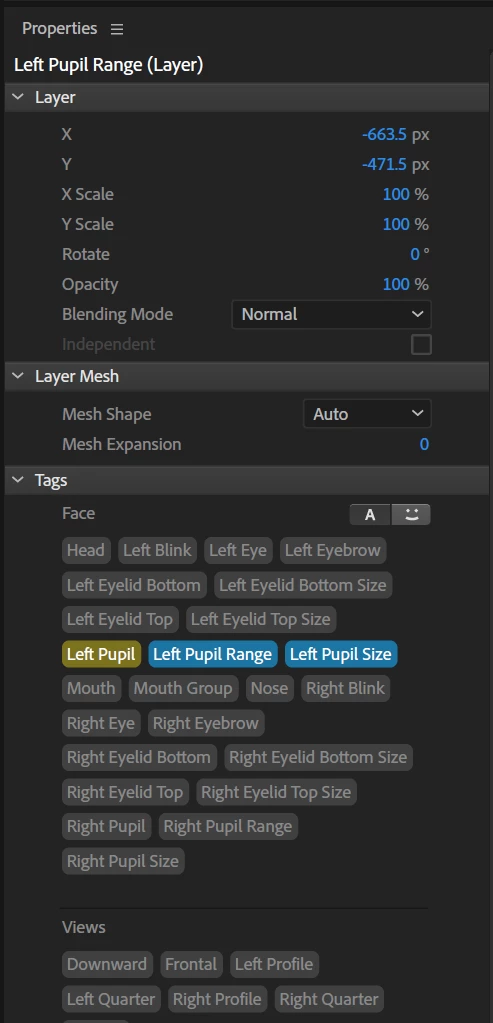Viewport: 493px width, 1023px height.
Task: Apply the Right Eye tag
Action: coord(101,724)
